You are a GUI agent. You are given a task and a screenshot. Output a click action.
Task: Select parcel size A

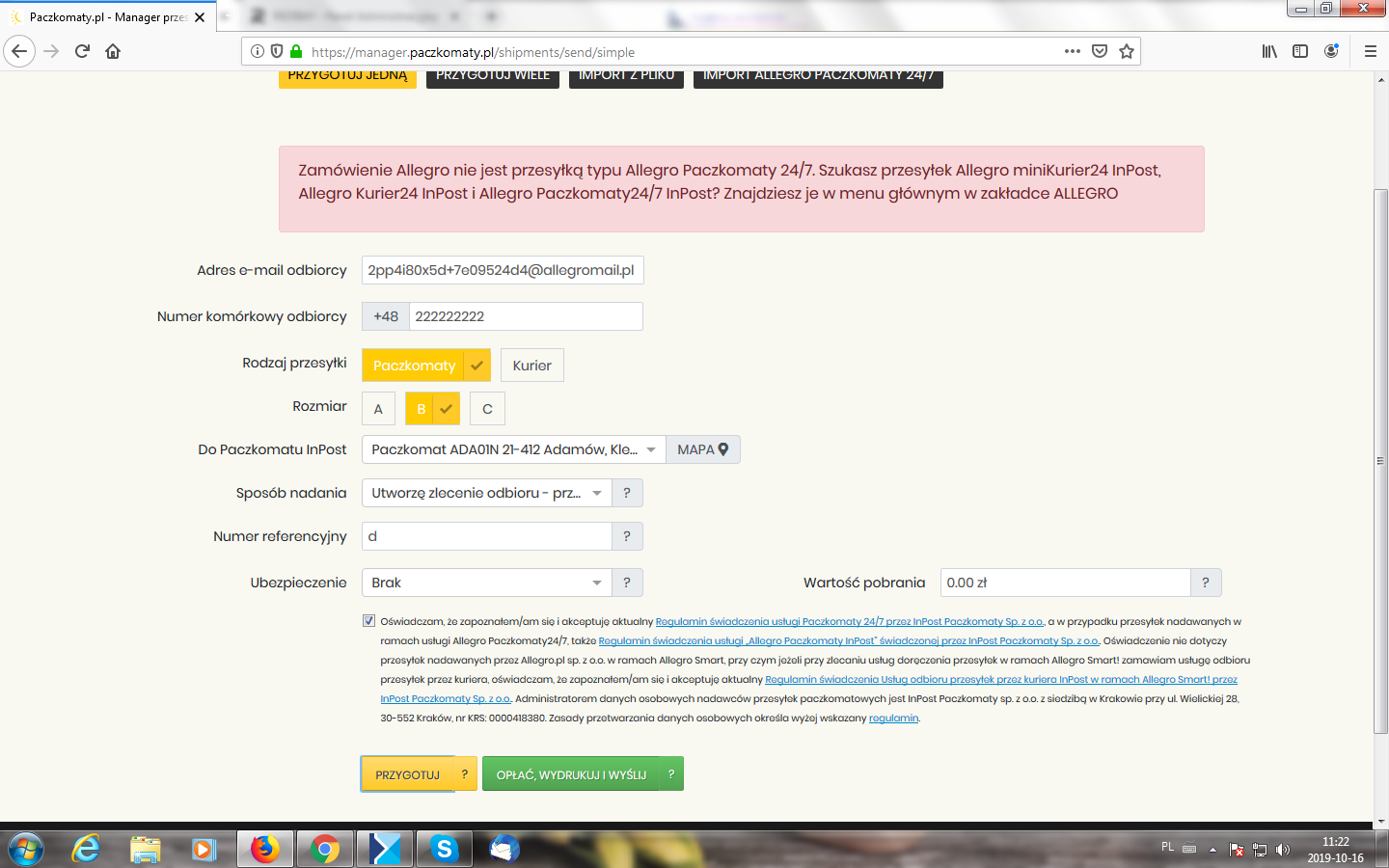pyautogui.click(x=378, y=409)
